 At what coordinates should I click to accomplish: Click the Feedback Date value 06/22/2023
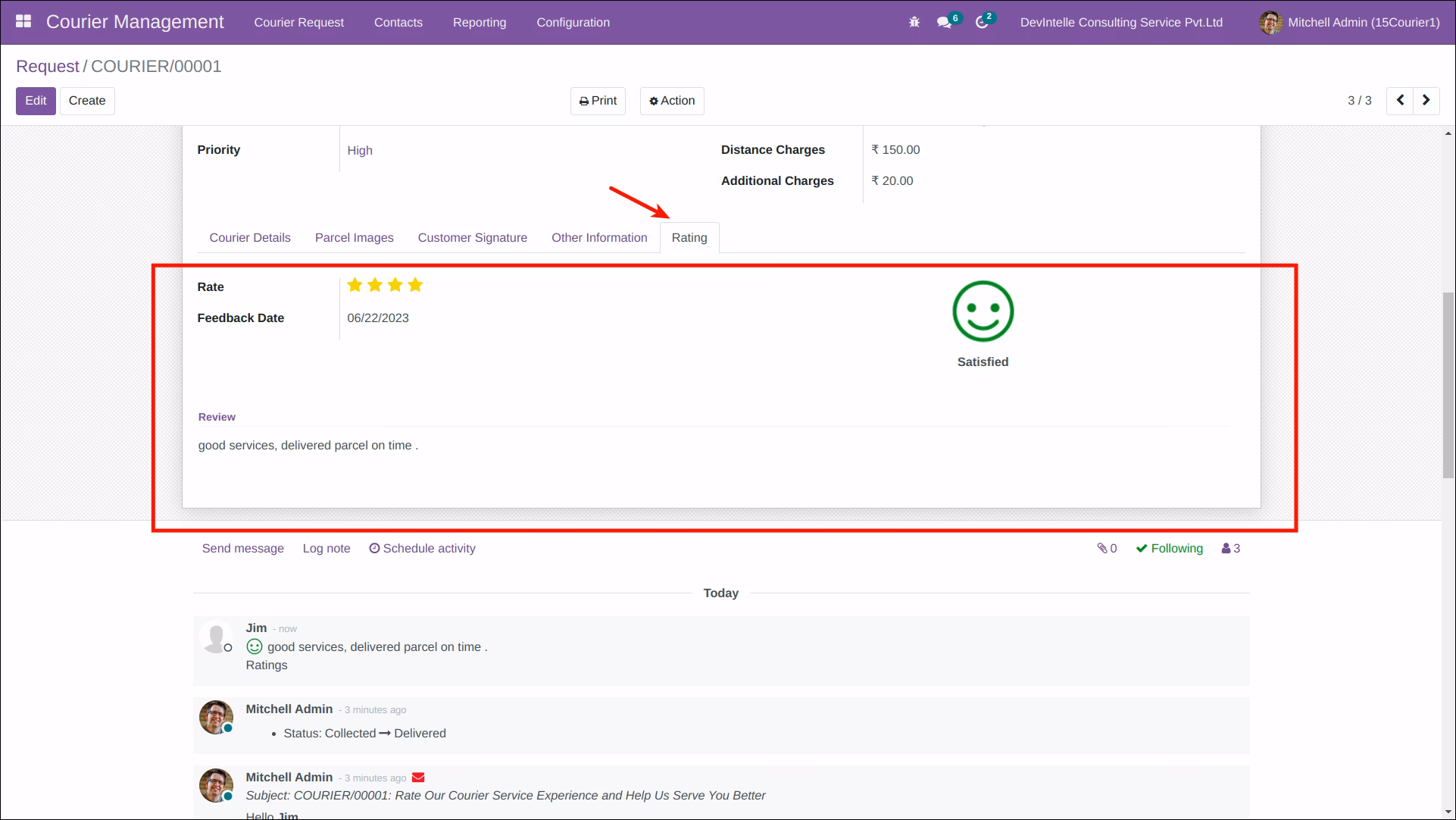(378, 318)
